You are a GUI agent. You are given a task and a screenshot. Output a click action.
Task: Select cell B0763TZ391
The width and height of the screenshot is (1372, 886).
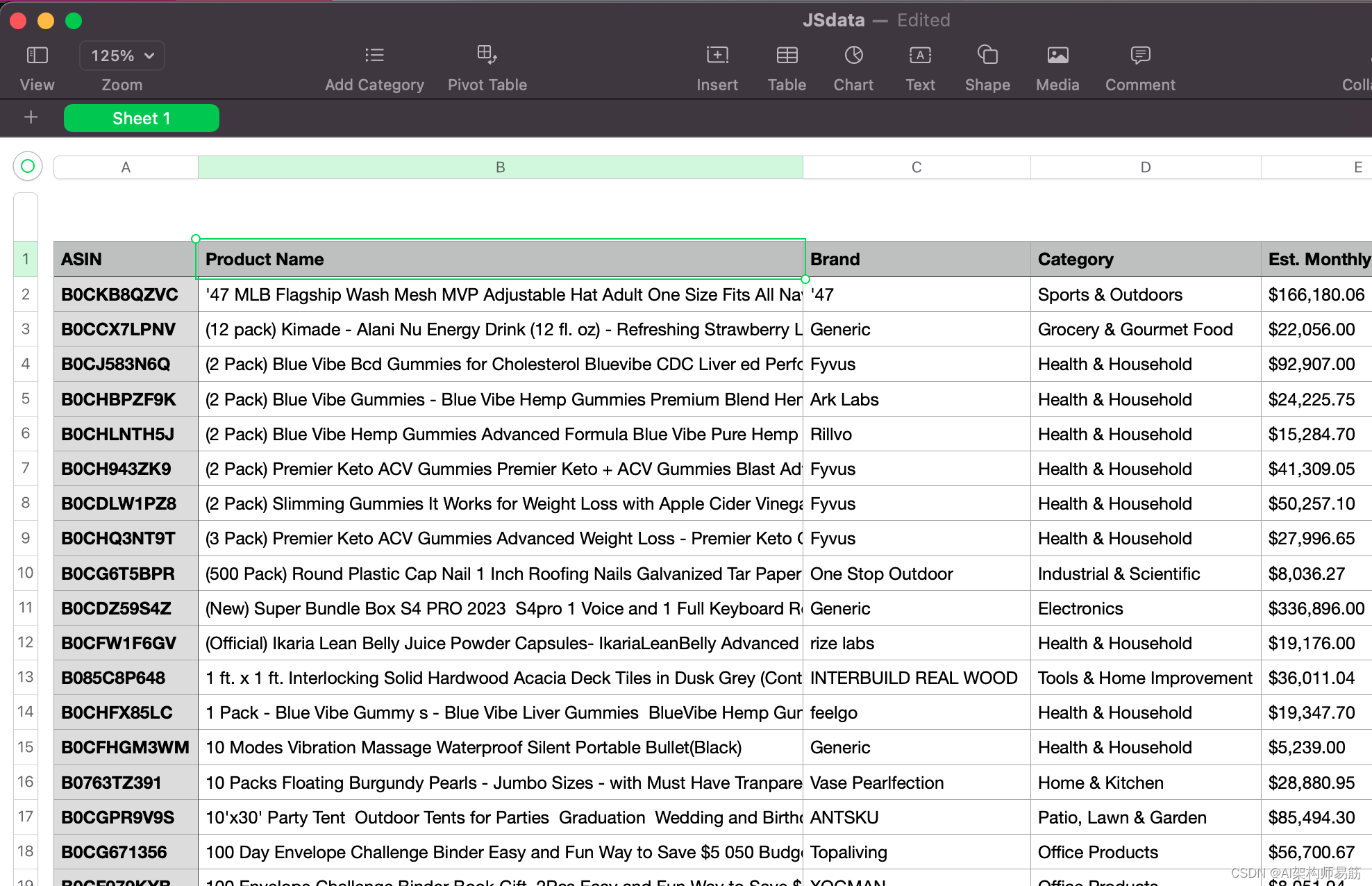tap(126, 783)
